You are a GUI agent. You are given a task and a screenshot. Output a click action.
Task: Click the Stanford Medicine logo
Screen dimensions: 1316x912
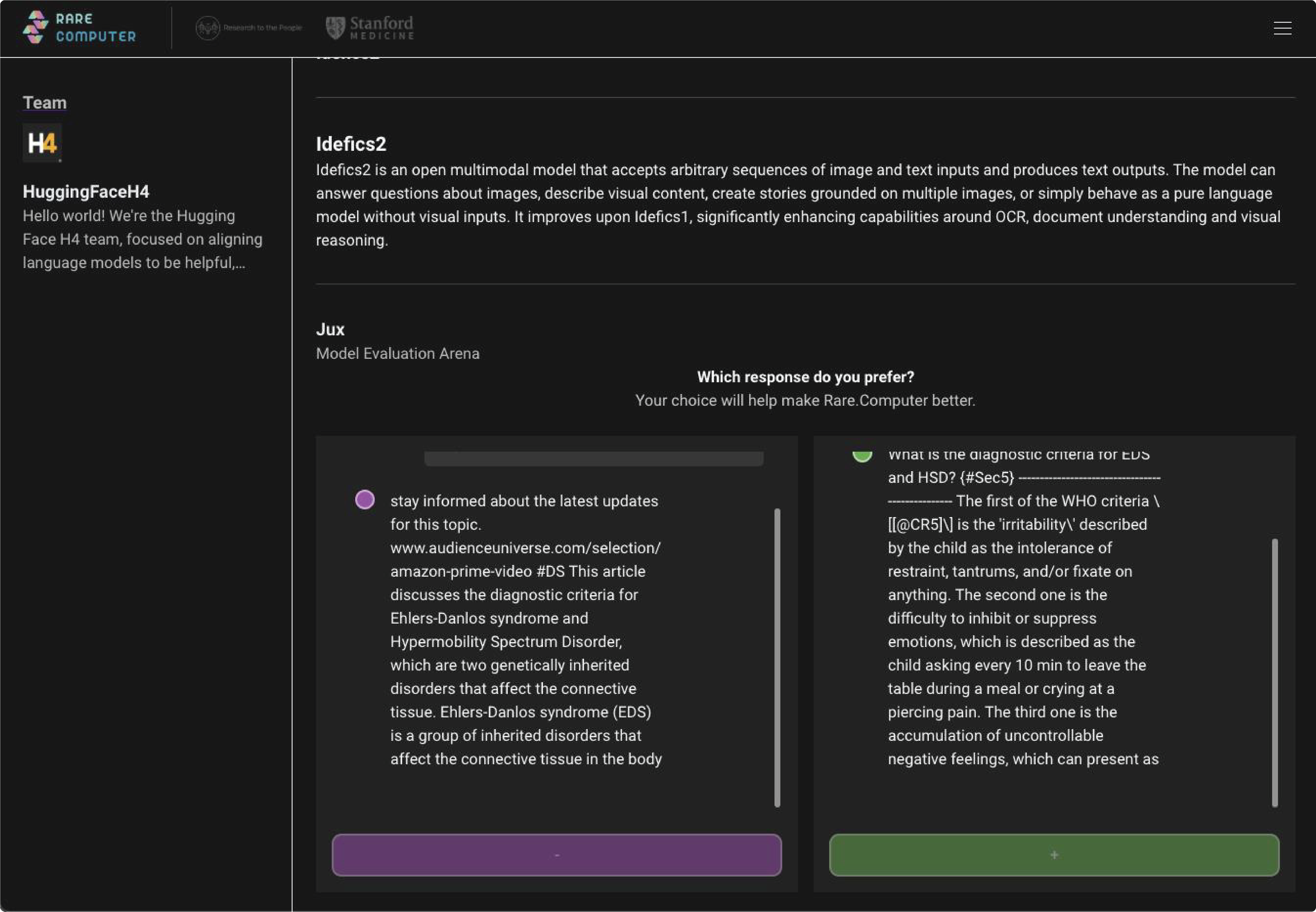369,27
